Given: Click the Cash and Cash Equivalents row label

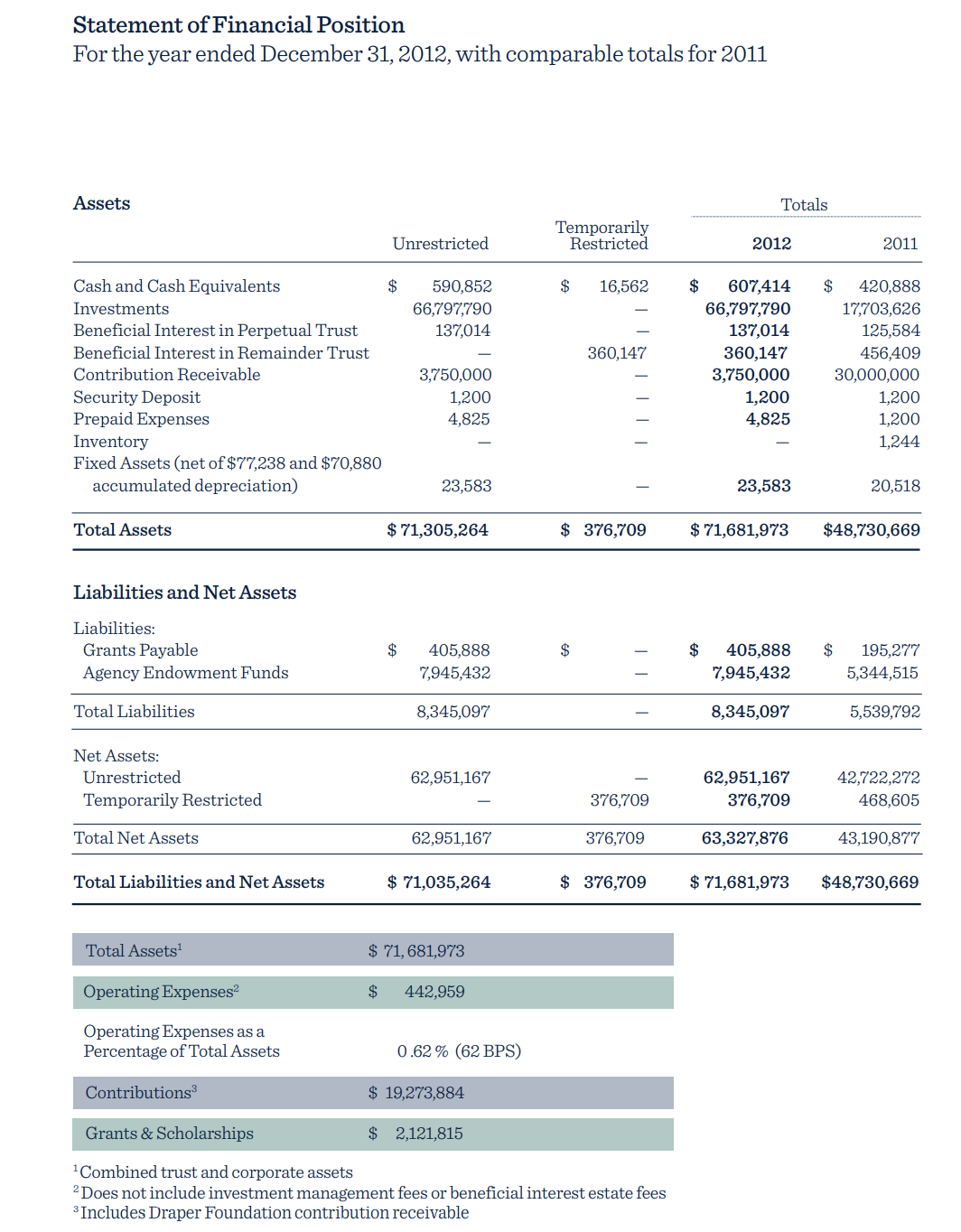Looking at the screenshot, I should [176, 286].
